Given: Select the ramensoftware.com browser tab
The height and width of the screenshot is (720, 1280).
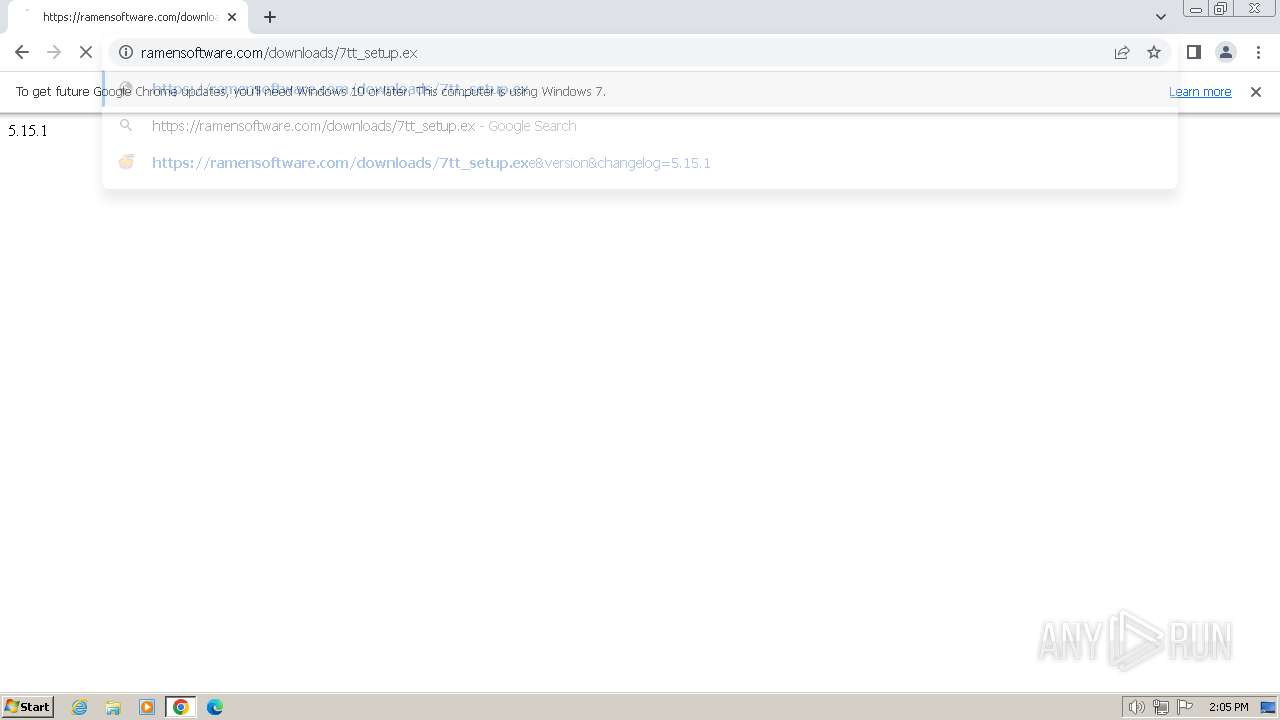Looking at the screenshot, I should click(x=126, y=17).
